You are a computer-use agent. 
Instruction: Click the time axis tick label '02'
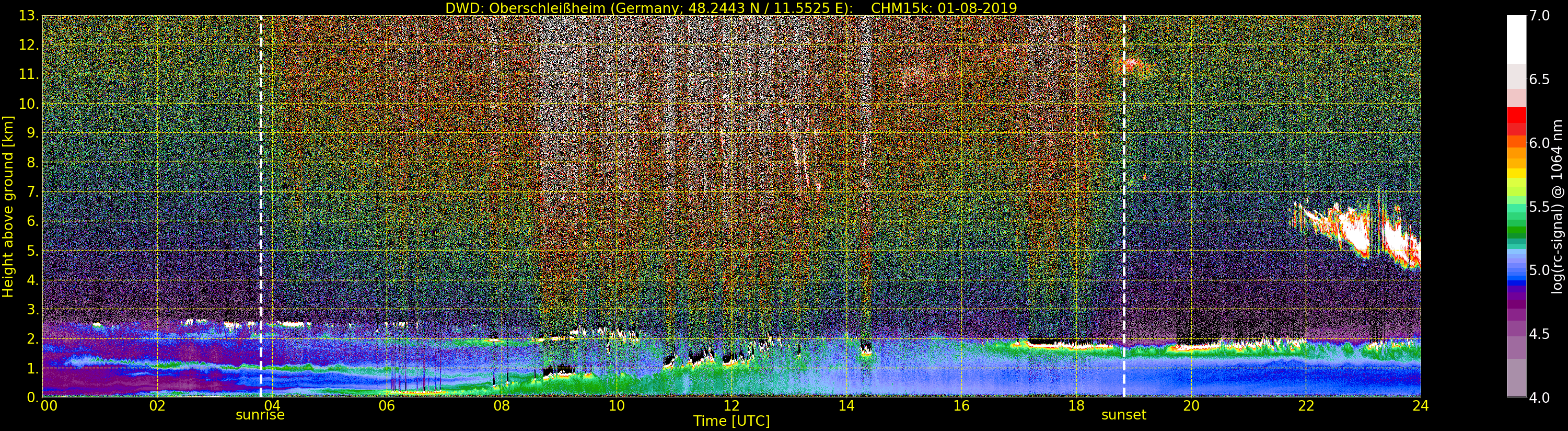(157, 405)
